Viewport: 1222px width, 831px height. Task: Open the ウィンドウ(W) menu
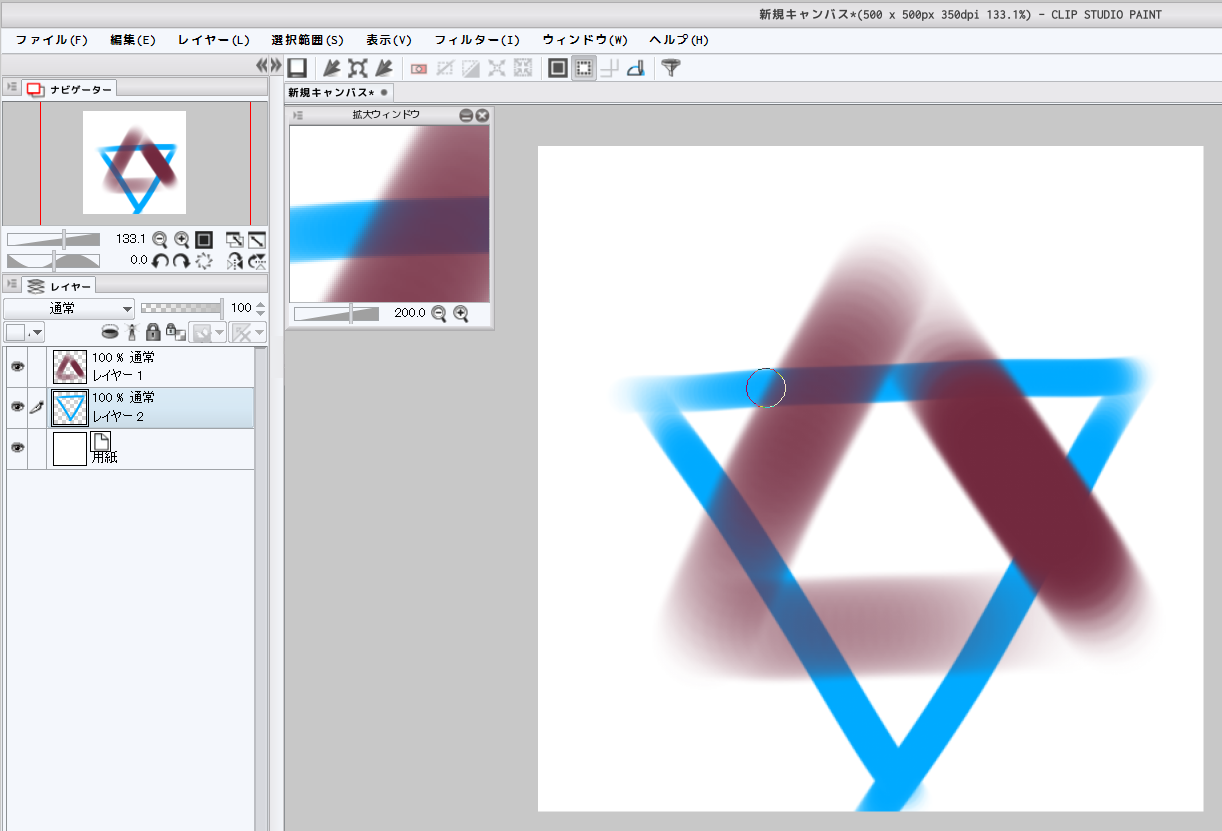tap(585, 40)
